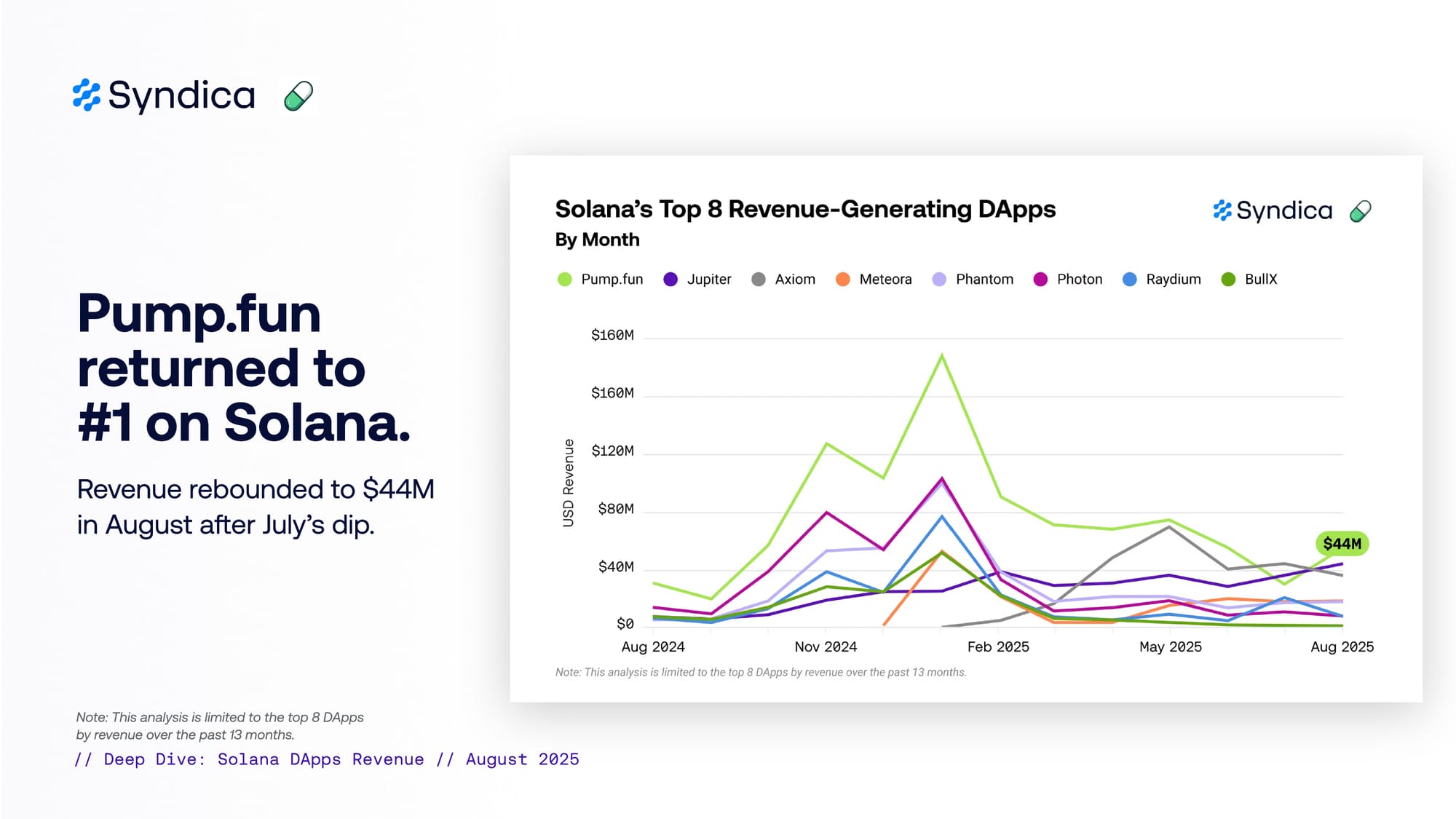Click the 'Feb 2025' x-axis label
The image size is (1456, 819).
pos(998,647)
